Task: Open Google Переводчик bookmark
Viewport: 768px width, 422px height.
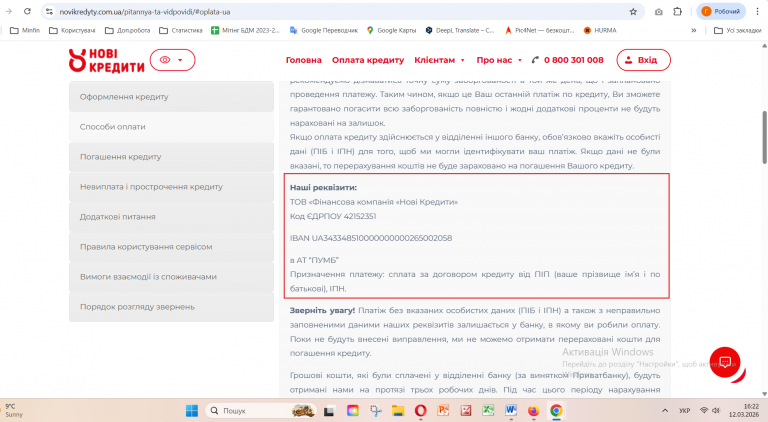Action: [x=324, y=30]
